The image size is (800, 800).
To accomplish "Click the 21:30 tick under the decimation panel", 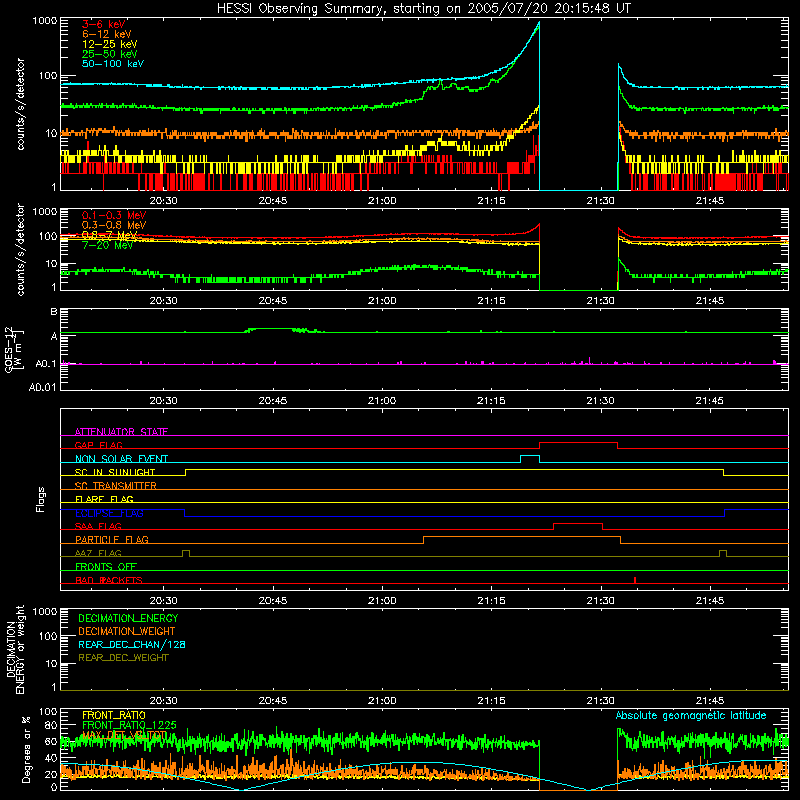I will coord(601,701).
